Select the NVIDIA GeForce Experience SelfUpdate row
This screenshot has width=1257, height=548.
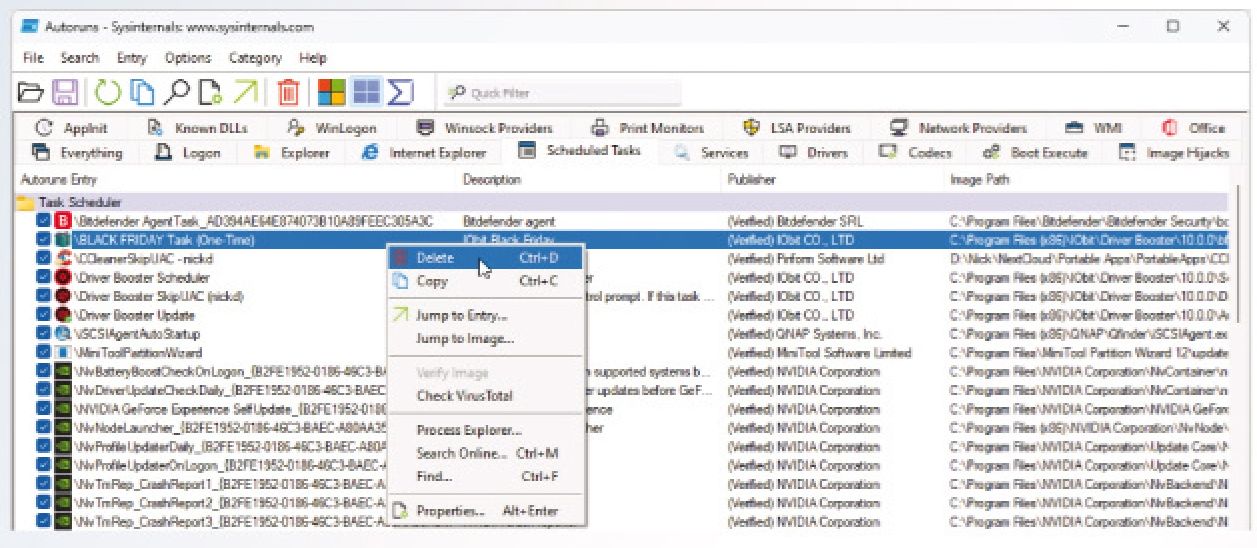pos(622,409)
